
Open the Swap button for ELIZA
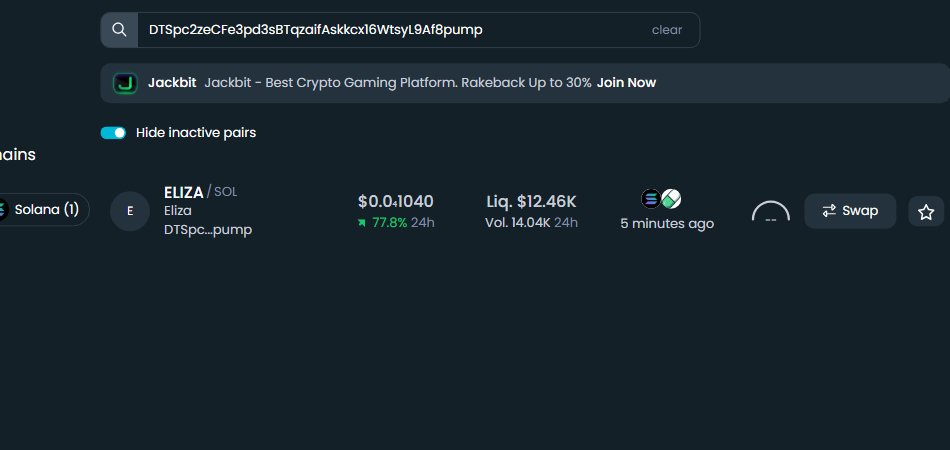[850, 211]
